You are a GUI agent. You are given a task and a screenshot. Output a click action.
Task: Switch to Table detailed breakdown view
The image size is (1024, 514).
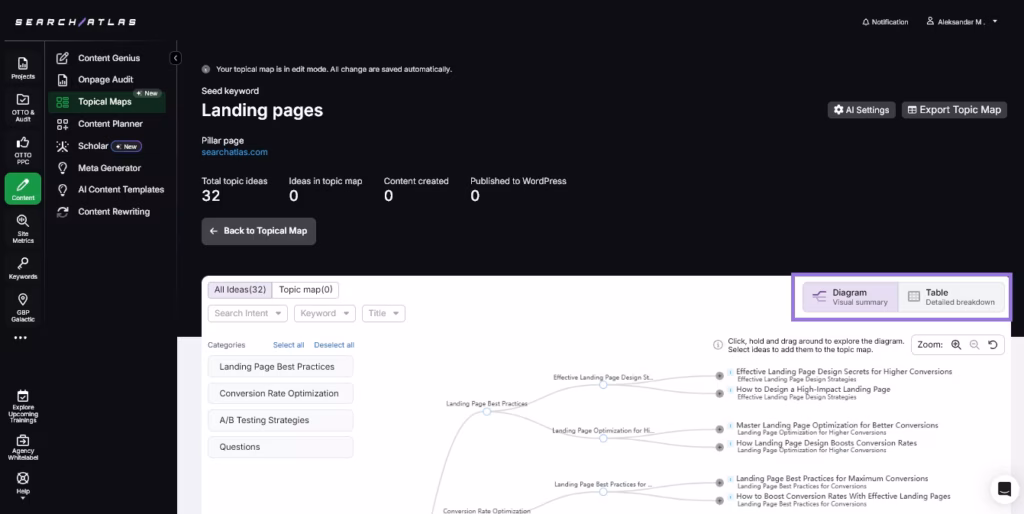tap(951, 297)
